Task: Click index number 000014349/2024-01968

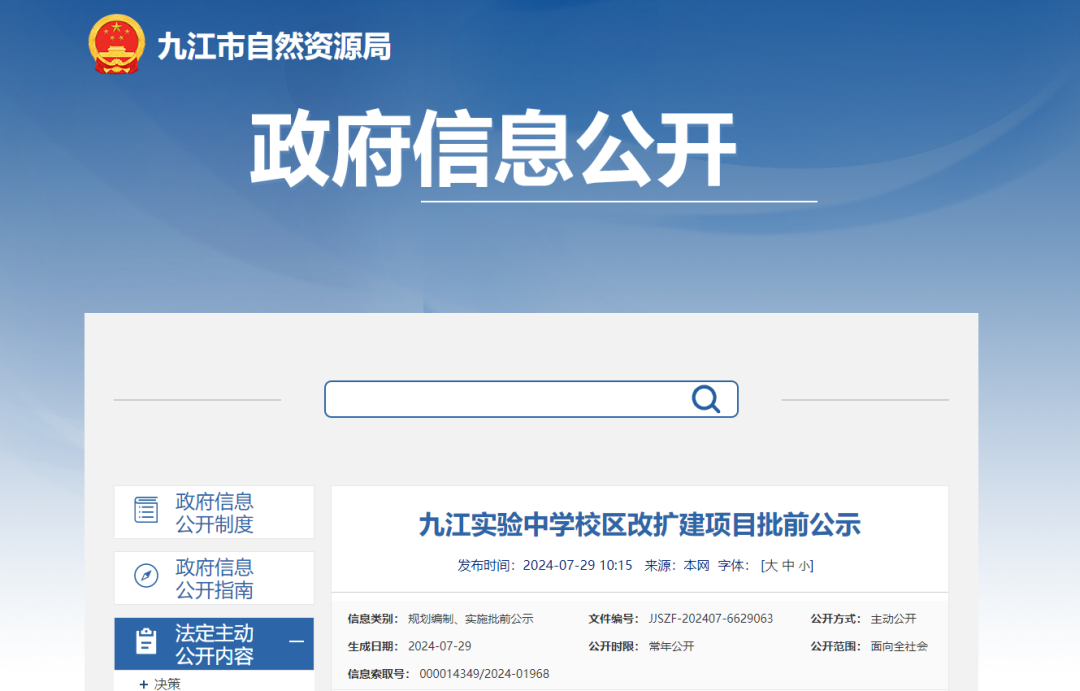Action: coord(484,674)
